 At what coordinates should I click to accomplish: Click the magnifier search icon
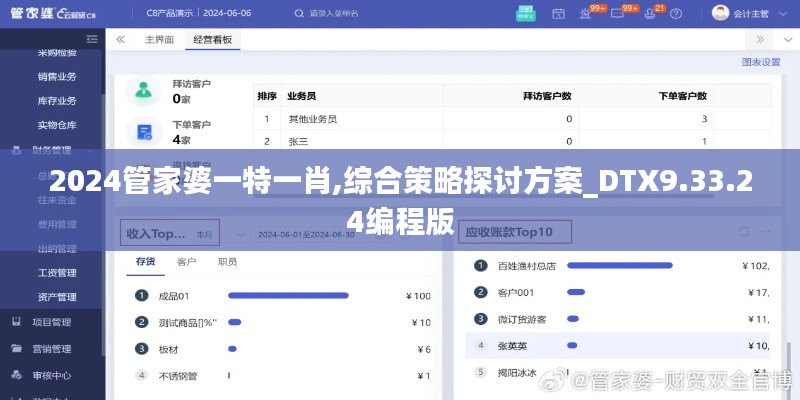tap(299, 14)
